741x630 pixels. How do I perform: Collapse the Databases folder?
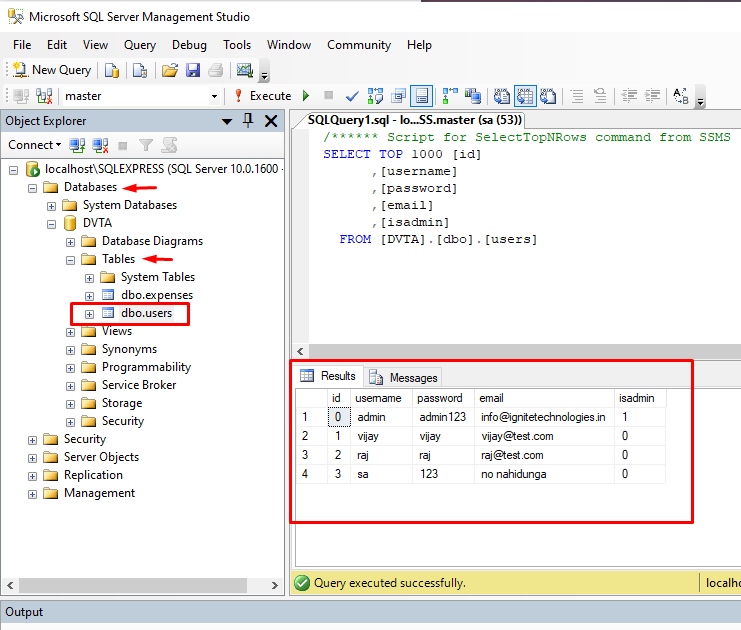tap(32, 188)
